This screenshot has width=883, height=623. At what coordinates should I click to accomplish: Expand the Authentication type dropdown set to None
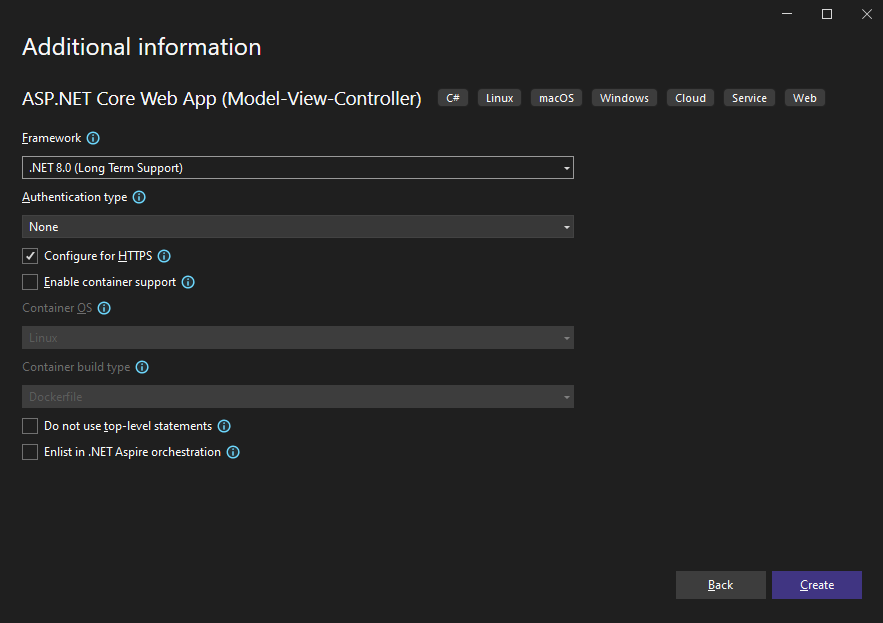pos(297,227)
